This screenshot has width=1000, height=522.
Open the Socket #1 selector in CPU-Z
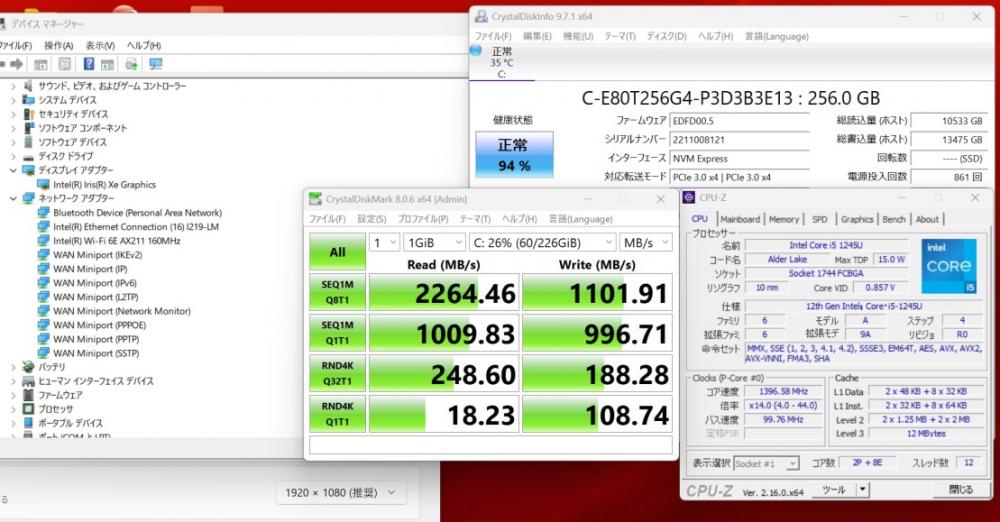click(766, 464)
